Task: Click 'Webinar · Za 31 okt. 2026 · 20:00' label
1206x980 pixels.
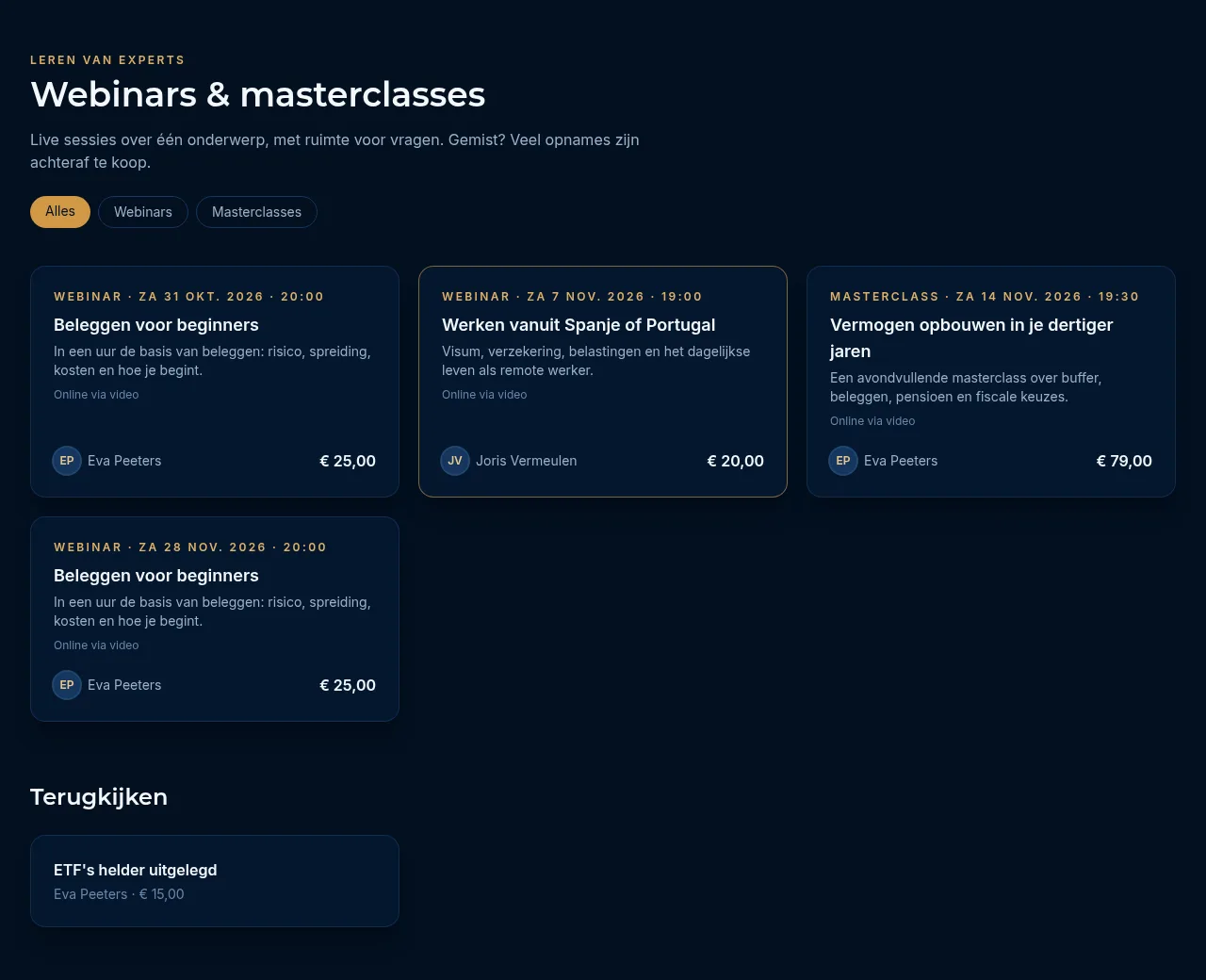Action: click(x=188, y=297)
